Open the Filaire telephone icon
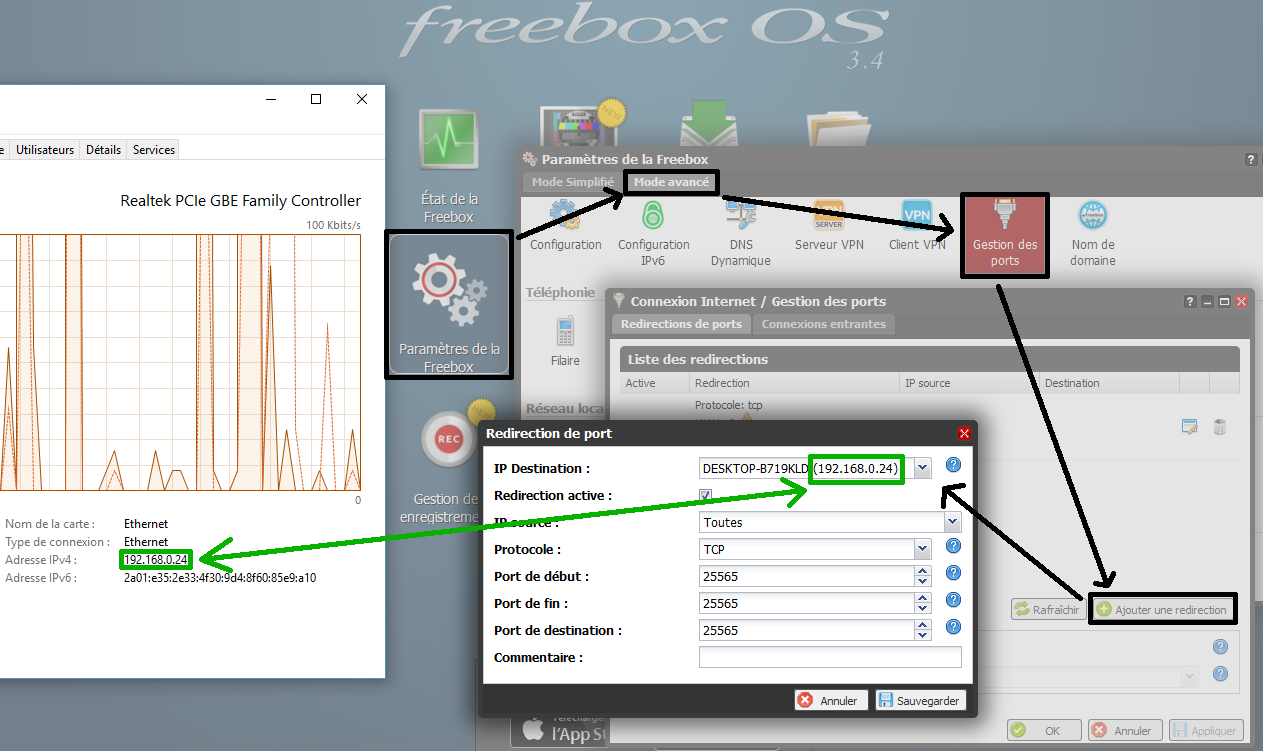Image resolution: width=1263 pixels, height=751 pixels. pos(565,331)
